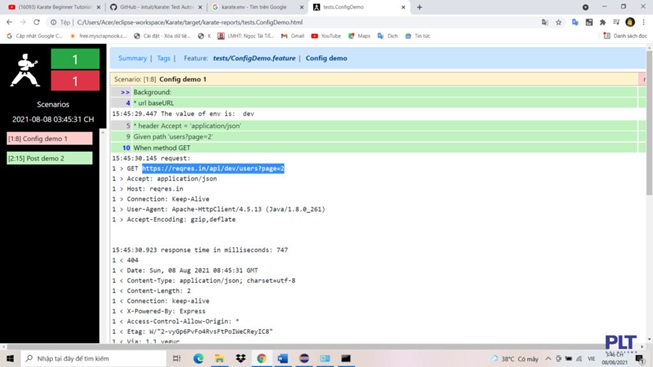Click the header Accept application/json step
This screenshot has height=367, width=653.
[374, 125]
